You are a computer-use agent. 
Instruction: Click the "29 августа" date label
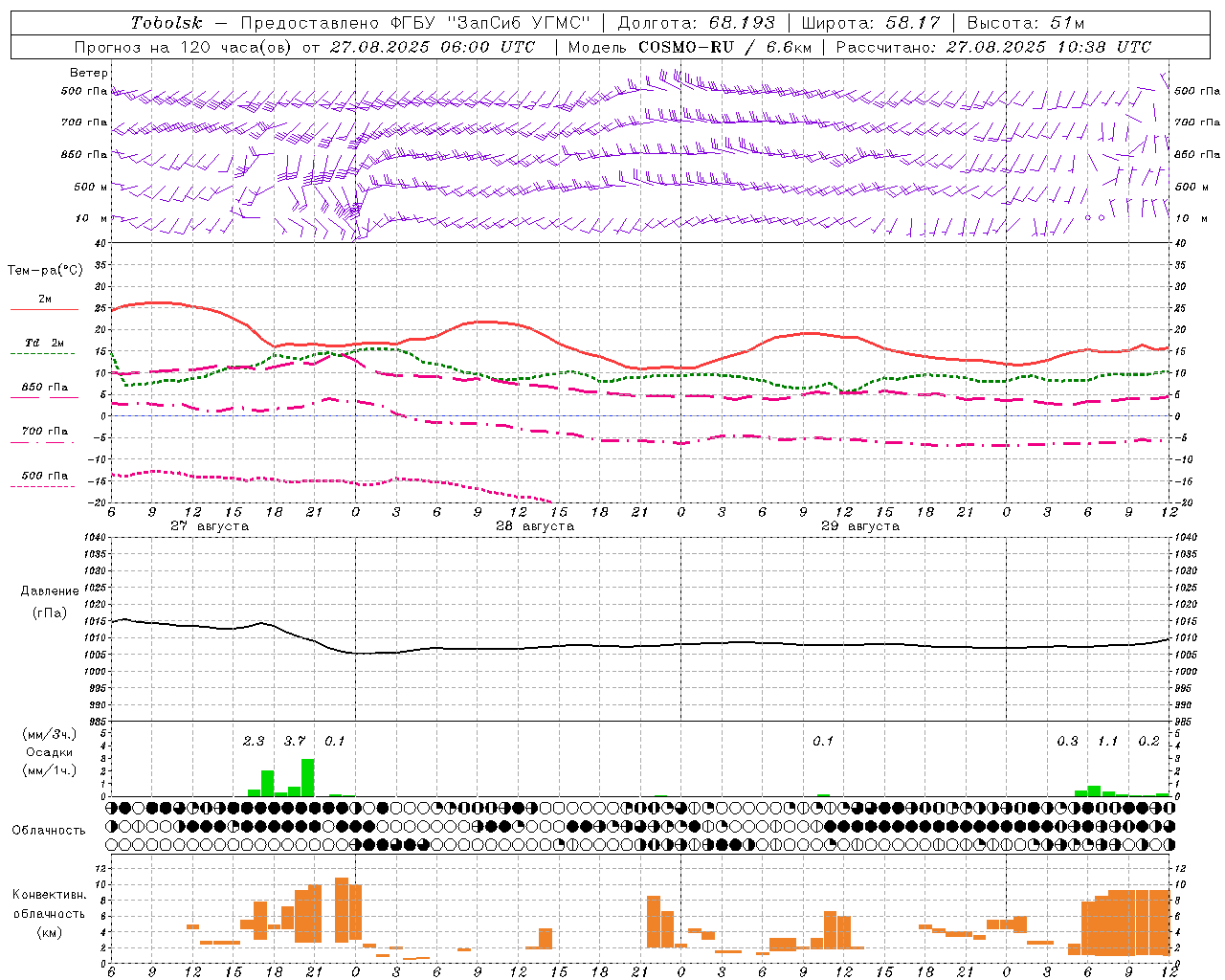click(859, 526)
